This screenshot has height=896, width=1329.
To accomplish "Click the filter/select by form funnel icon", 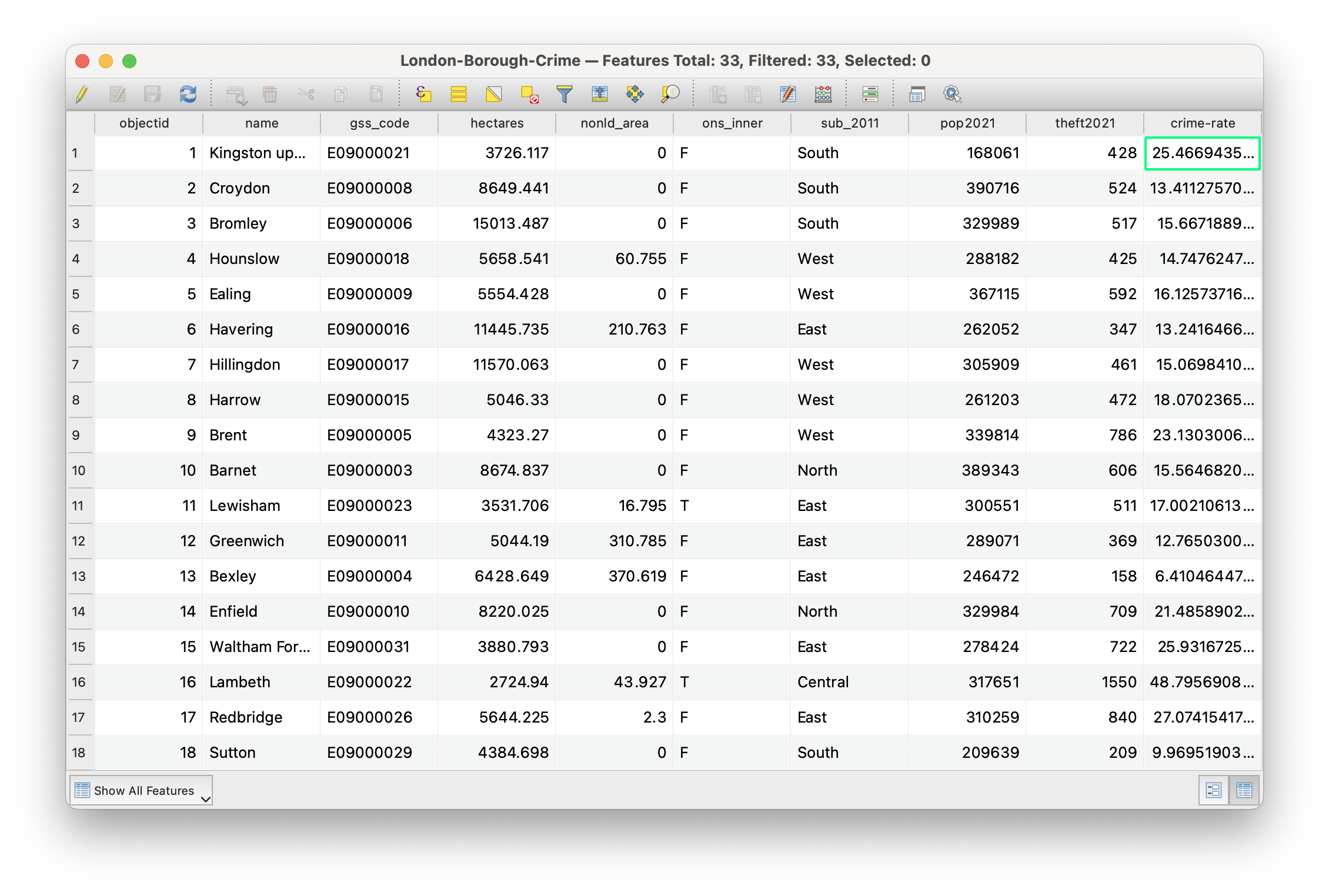I will tap(565, 94).
